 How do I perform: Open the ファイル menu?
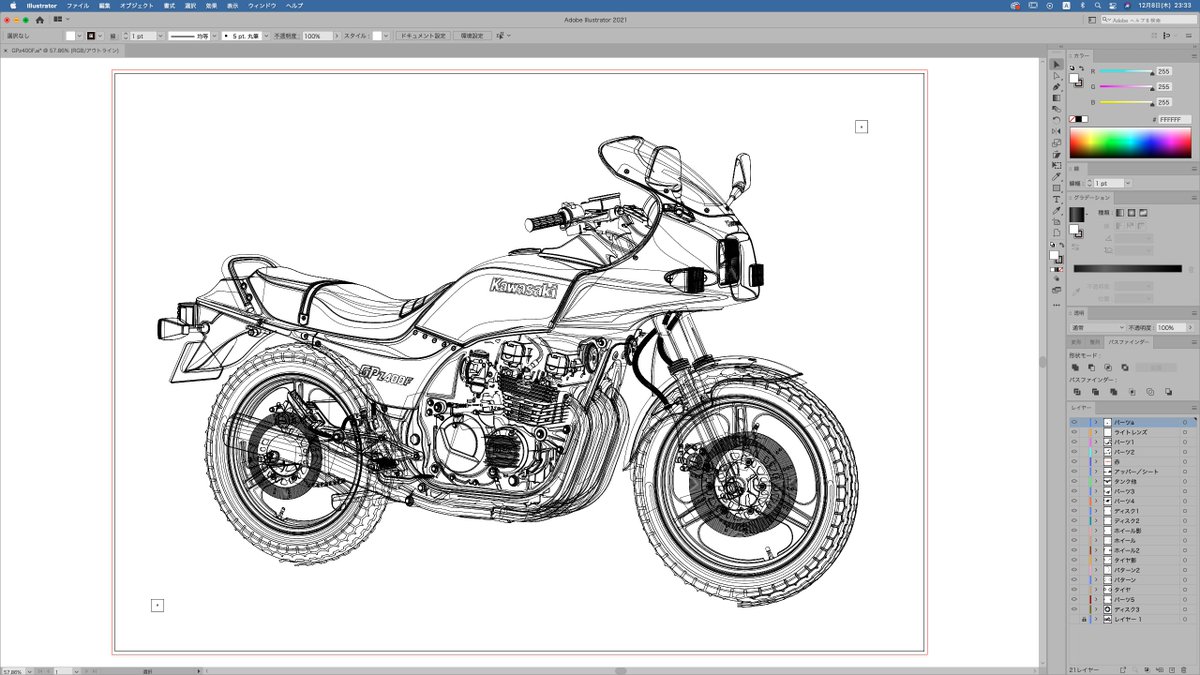pyautogui.click(x=78, y=5)
